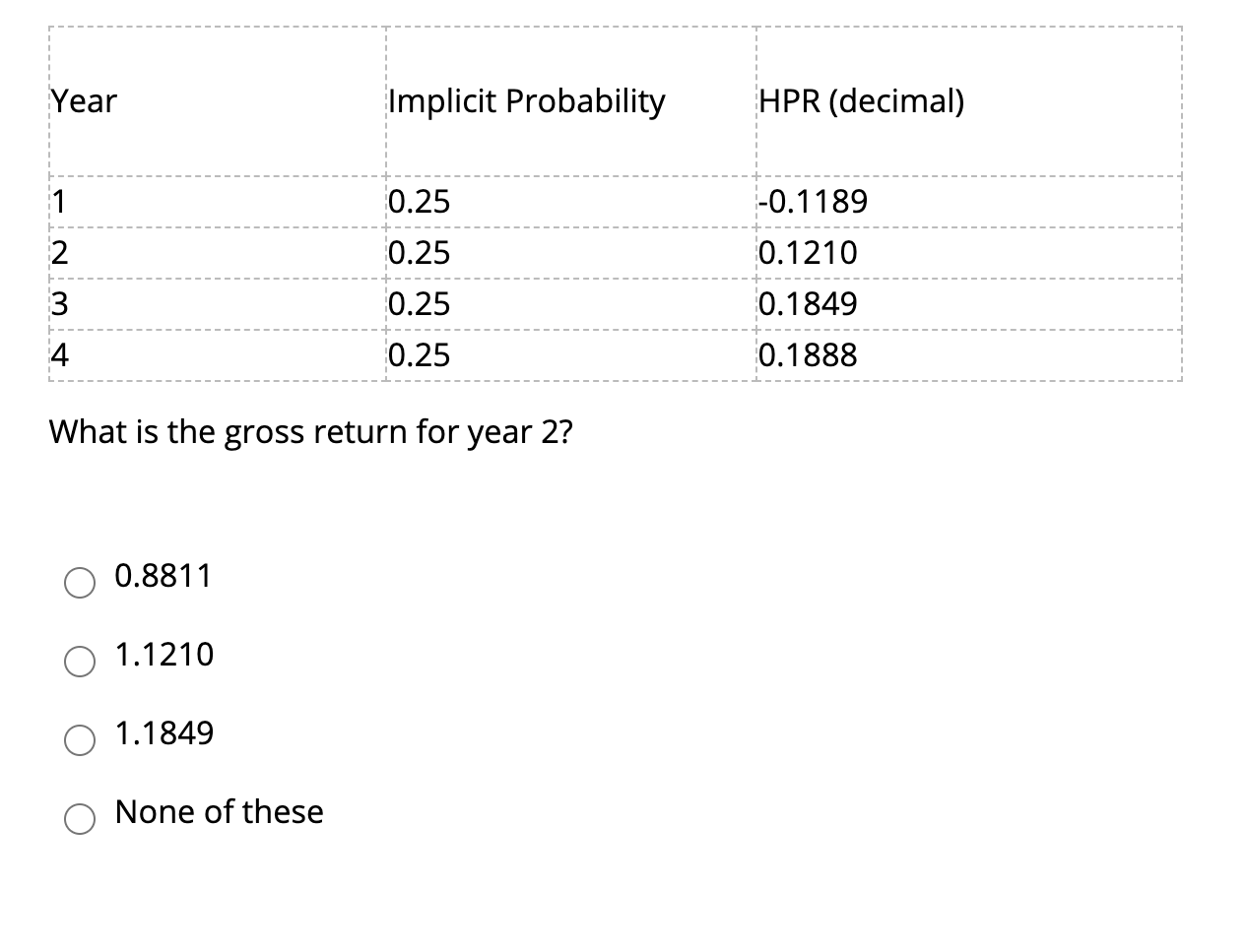The height and width of the screenshot is (952, 1246).
Task: Click the Year 2 row cell
Action: (59, 252)
